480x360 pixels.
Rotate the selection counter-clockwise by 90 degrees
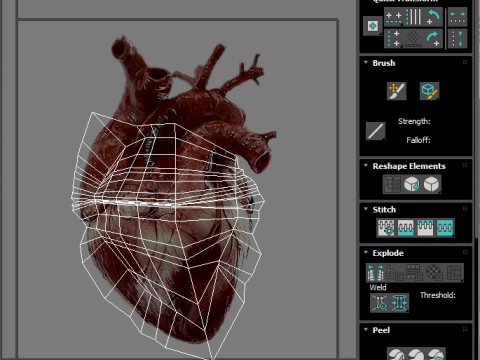pos(433,17)
